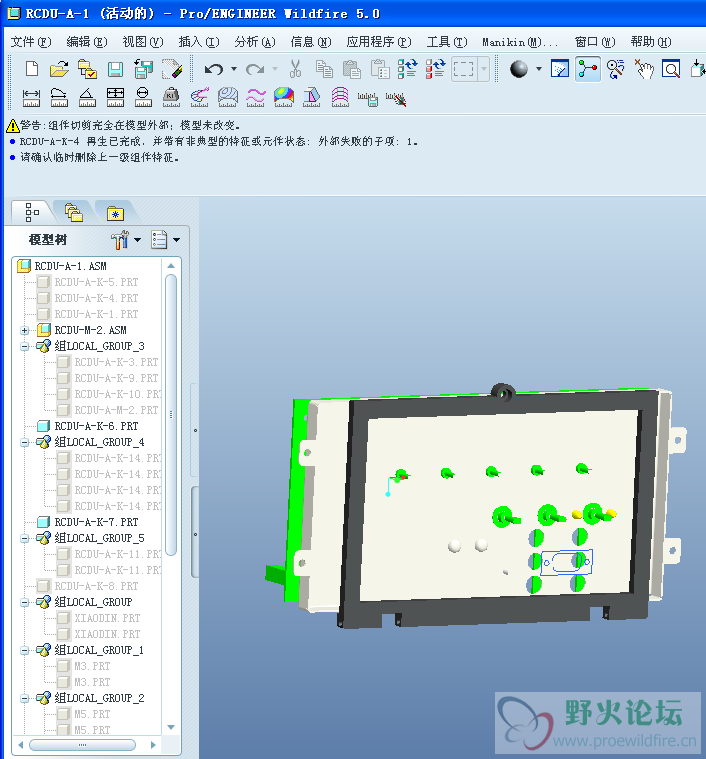The image size is (706, 759).
Task: Click model tree vertical scrollbar down arrow
Action: [171, 728]
